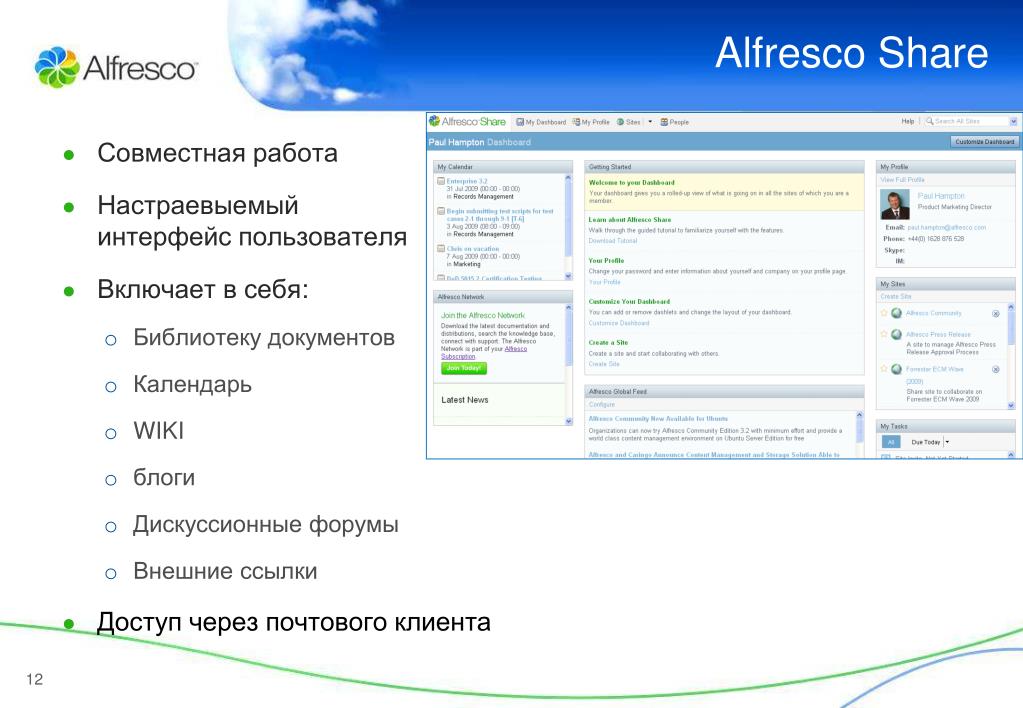The width and height of the screenshot is (1023, 708).
Task: Click Configure in Alfresco Global Feed
Action: pyautogui.click(x=602, y=405)
